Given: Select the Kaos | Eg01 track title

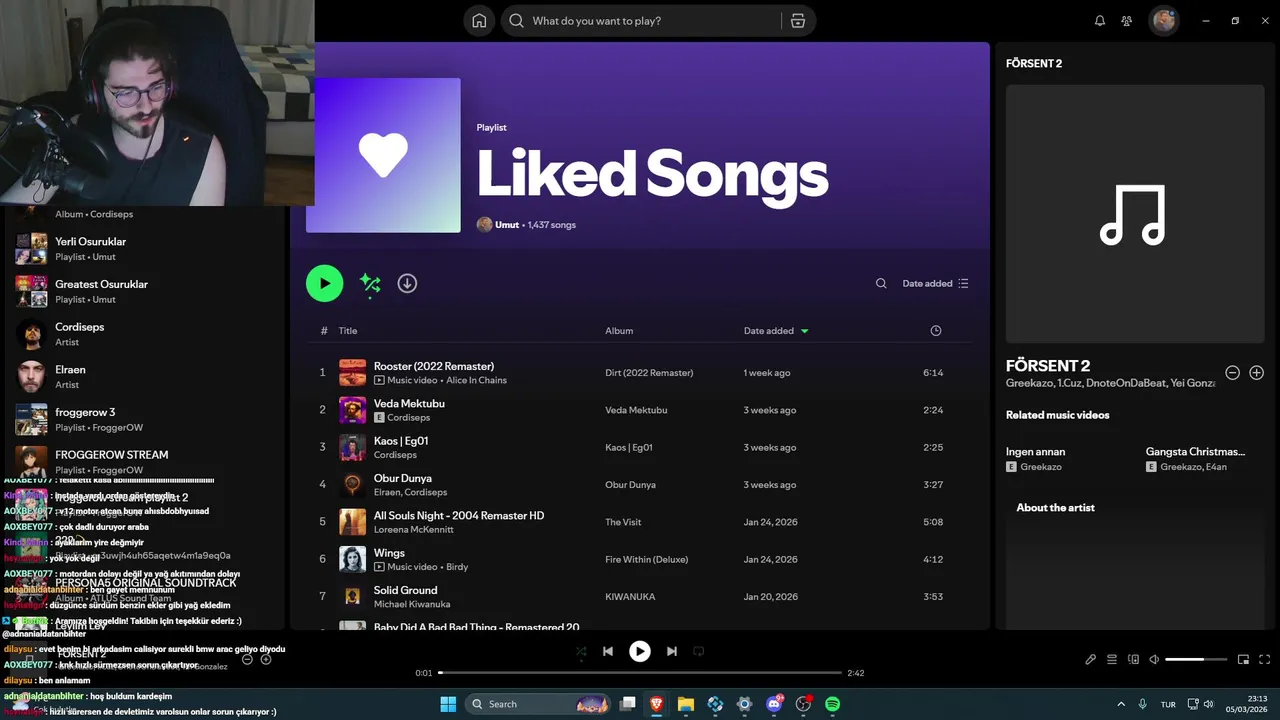Looking at the screenshot, I should pos(401,441).
